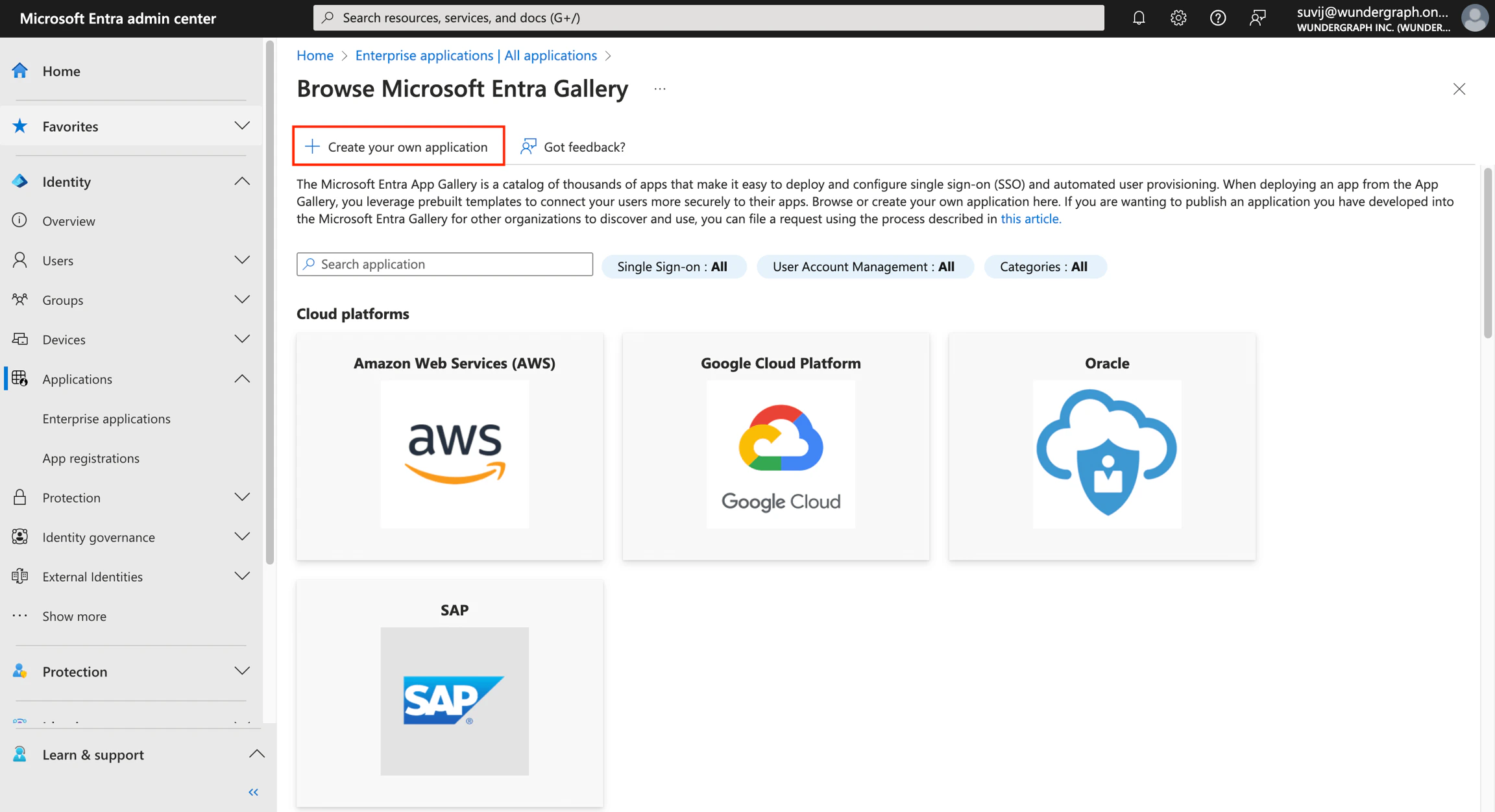Open the help question mark menu
This screenshot has height=812, width=1495.
tap(1218, 18)
